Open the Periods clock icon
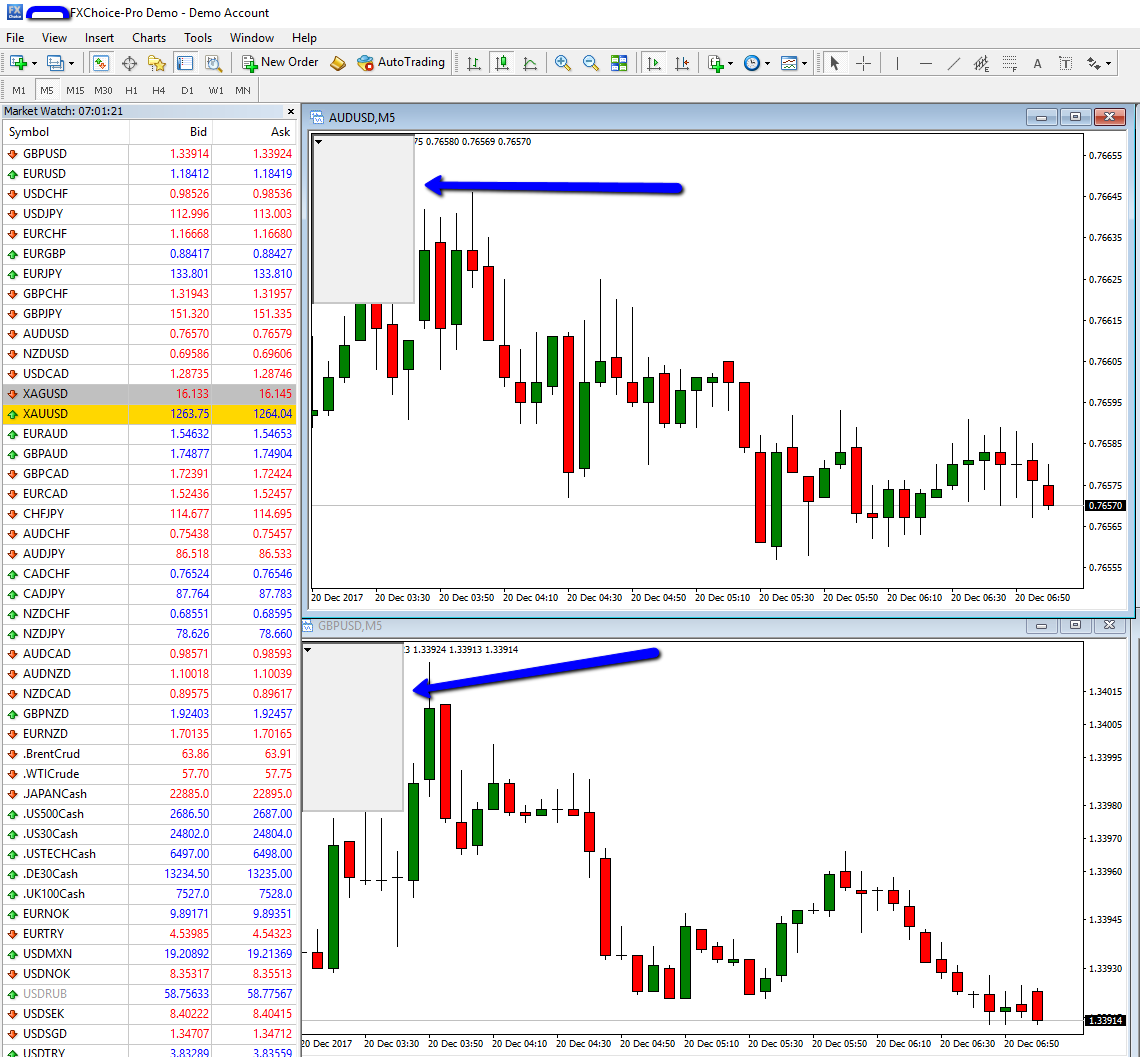The height and width of the screenshot is (1057, 1140). click(752, 63)
